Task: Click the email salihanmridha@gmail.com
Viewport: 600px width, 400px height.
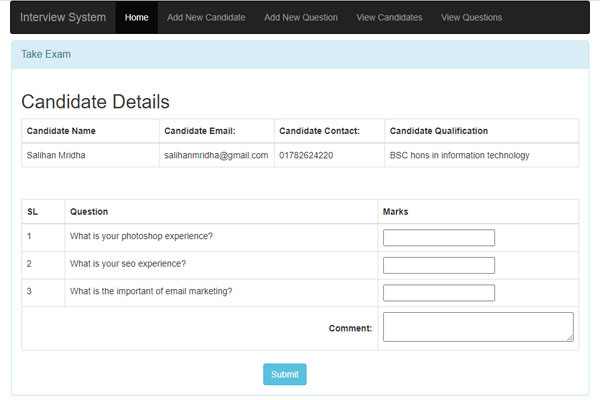Action: 216,156
